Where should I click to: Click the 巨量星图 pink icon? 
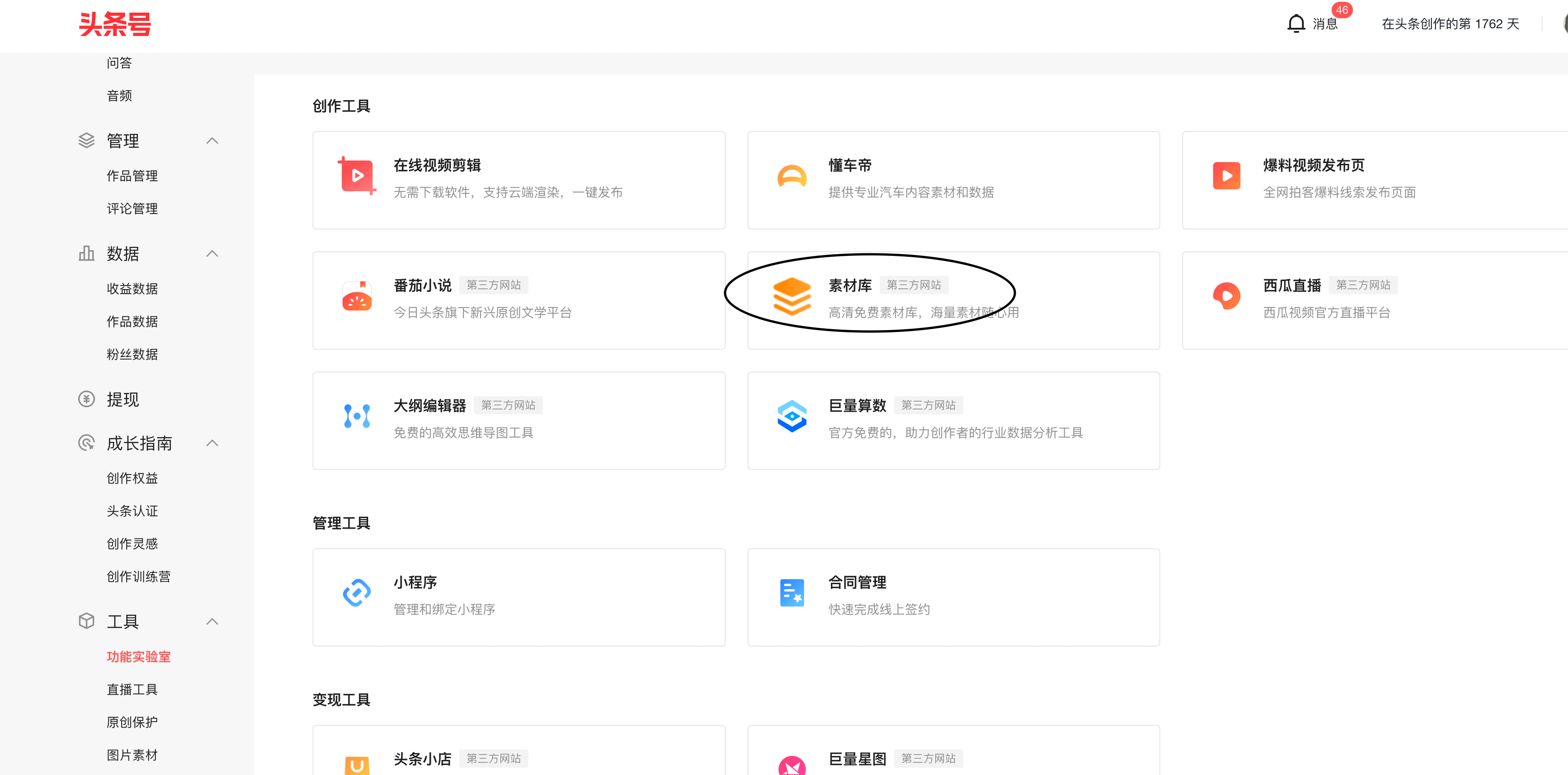pos(792,765)
